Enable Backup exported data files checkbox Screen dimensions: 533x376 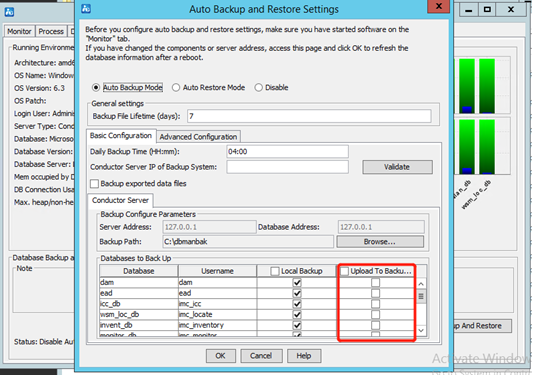pyautogui.click(x=94, y=184)
